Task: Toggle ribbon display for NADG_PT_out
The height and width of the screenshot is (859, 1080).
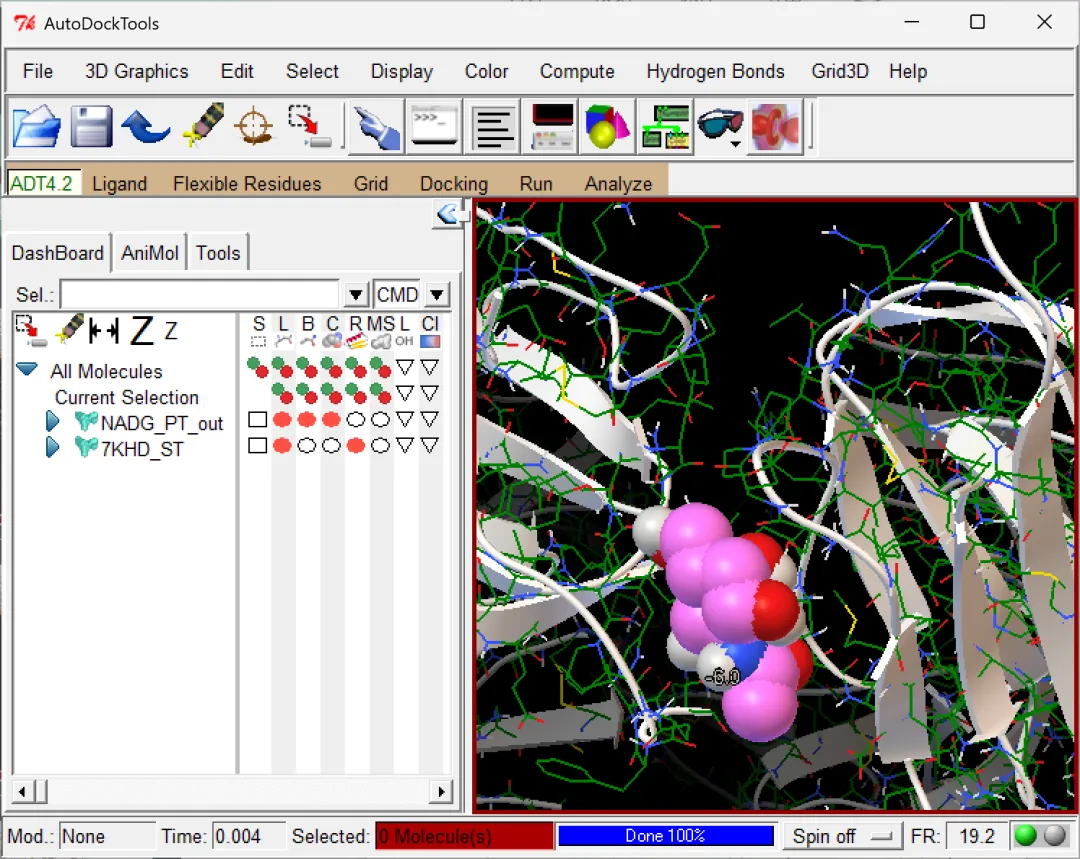Action: (x=356, y=420)
